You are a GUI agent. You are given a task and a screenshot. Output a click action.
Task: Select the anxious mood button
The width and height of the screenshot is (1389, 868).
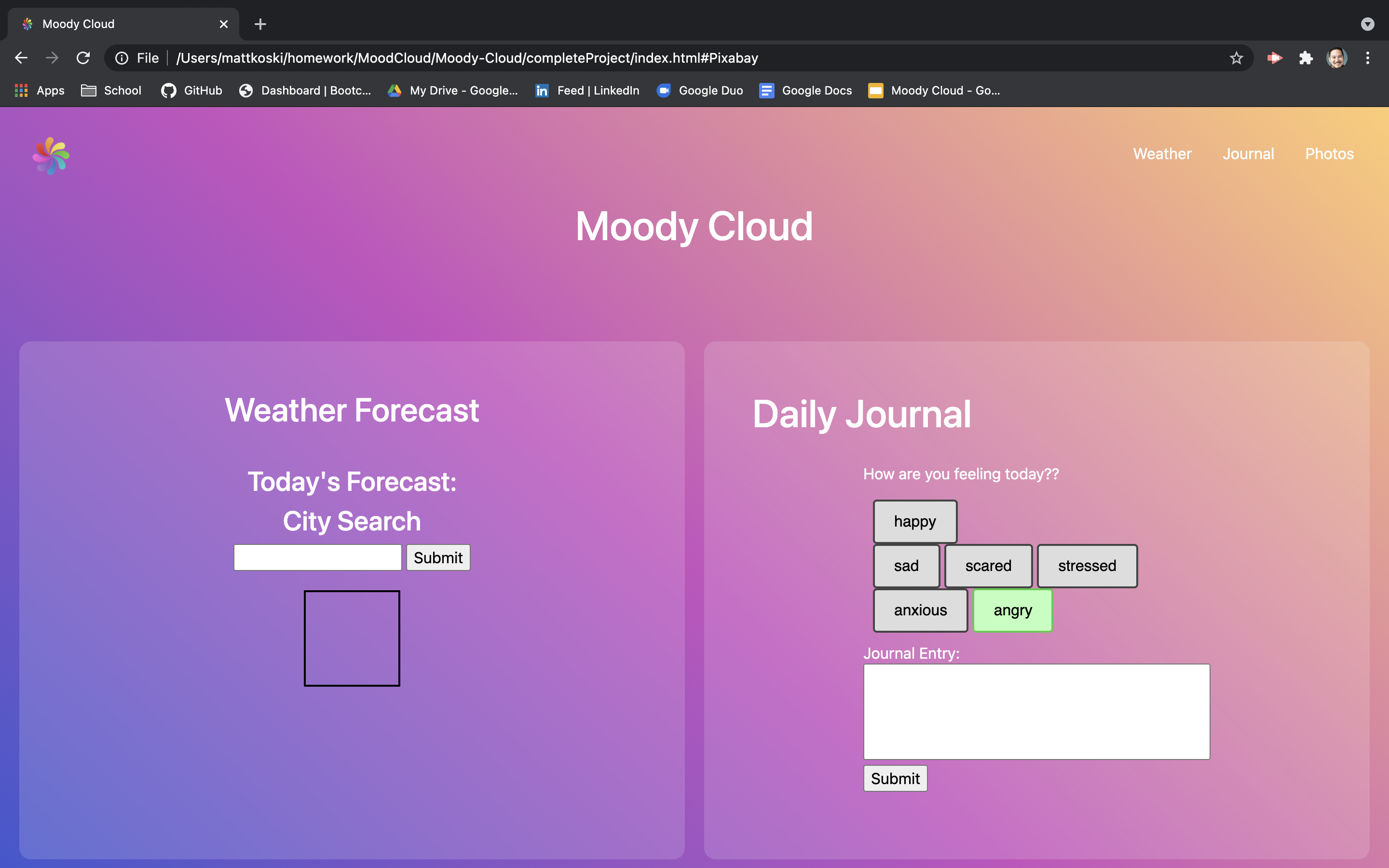pos(921,610)
